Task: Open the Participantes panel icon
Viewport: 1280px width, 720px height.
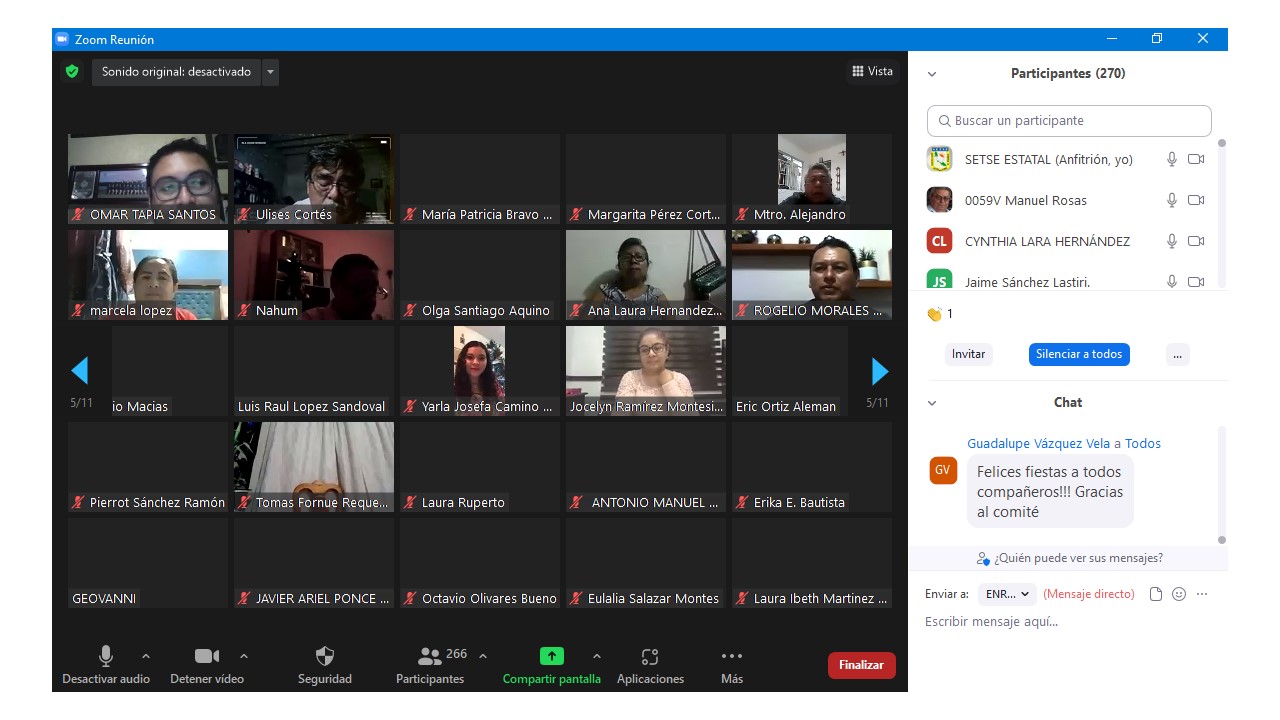Action: (430, 657)
